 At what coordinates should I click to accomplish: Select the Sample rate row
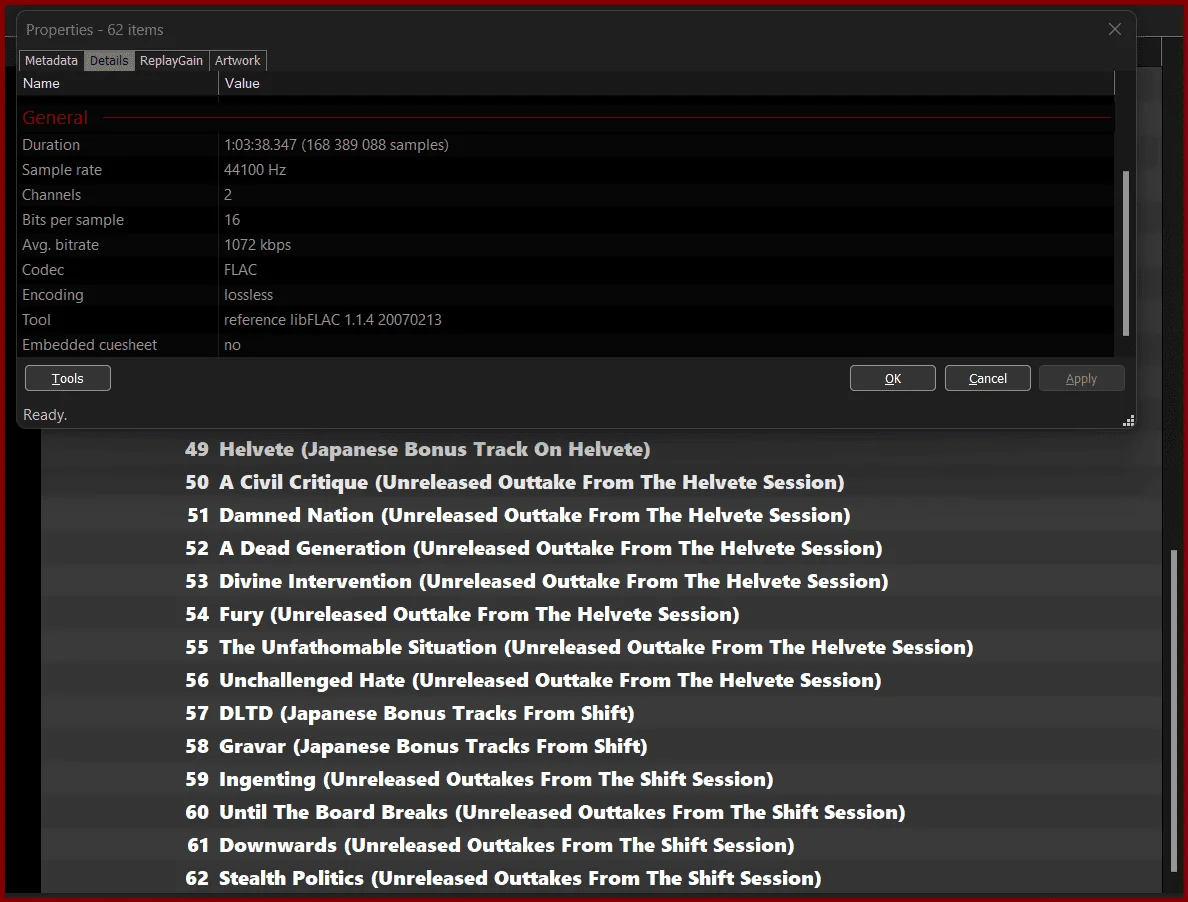click(x=566, y=170)
